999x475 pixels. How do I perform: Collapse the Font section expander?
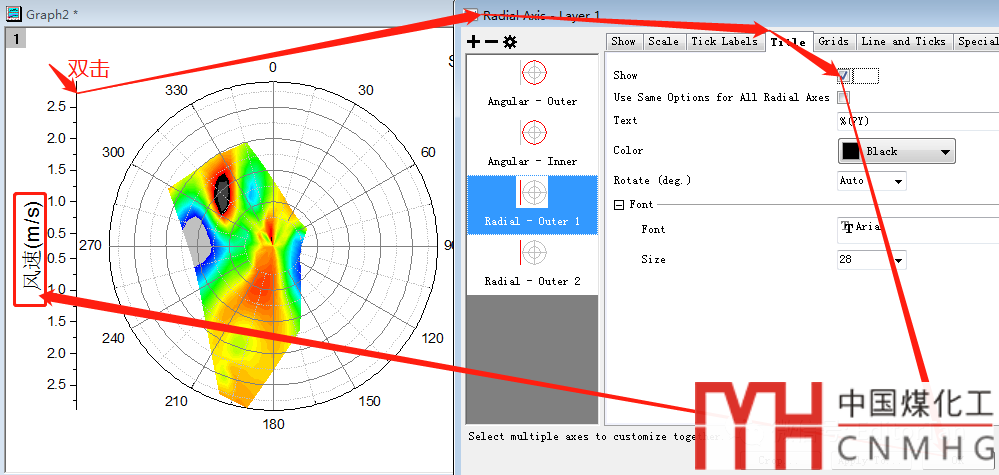(619, 205)
